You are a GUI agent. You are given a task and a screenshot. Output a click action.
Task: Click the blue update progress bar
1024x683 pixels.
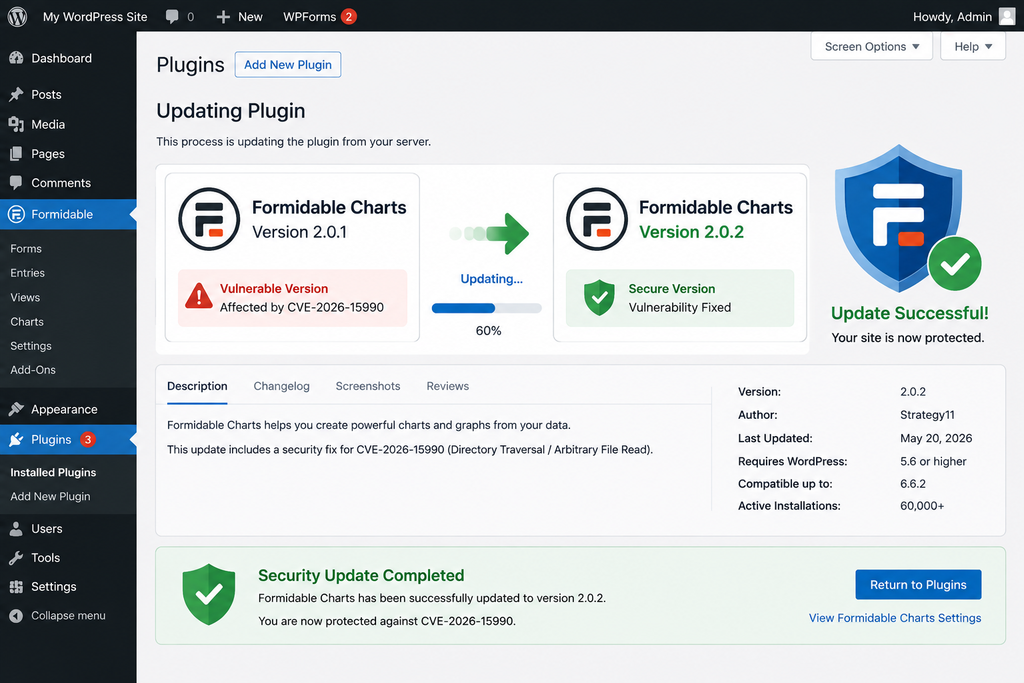pos(487,308)
